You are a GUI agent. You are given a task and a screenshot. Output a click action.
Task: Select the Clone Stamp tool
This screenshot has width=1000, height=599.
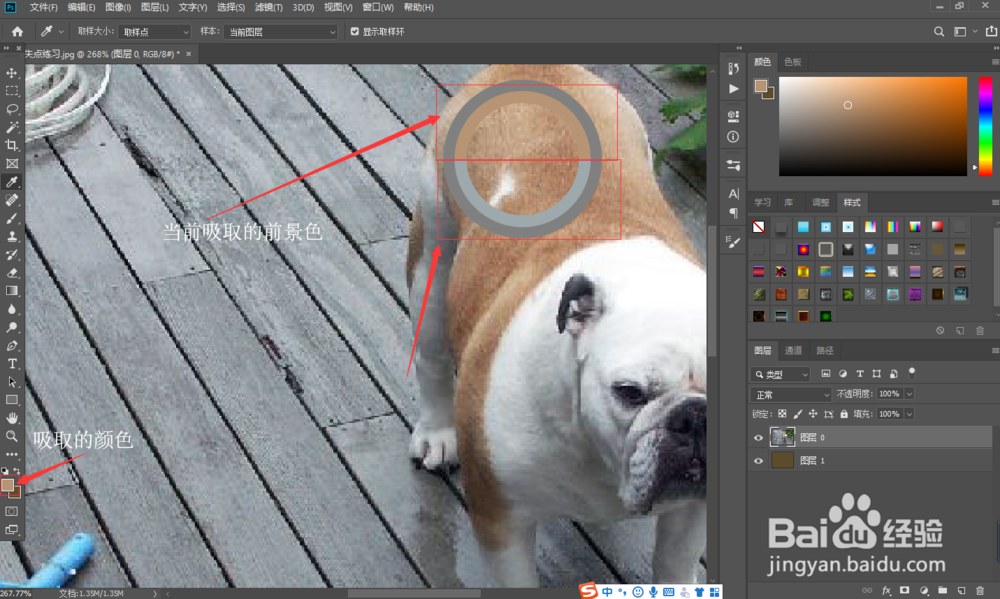pyautogui.click(x=11, y=237)
